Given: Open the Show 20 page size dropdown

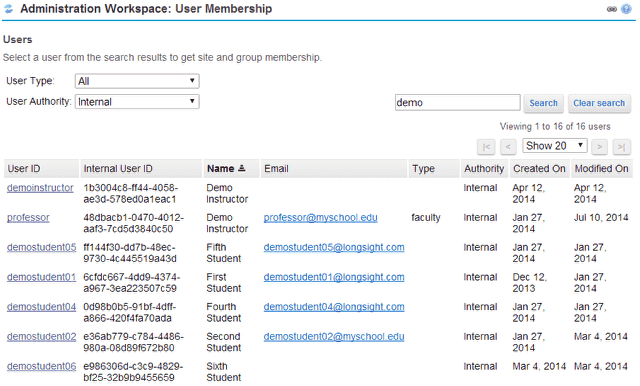Looking at the screenshot, I should (x=555, y=146).
